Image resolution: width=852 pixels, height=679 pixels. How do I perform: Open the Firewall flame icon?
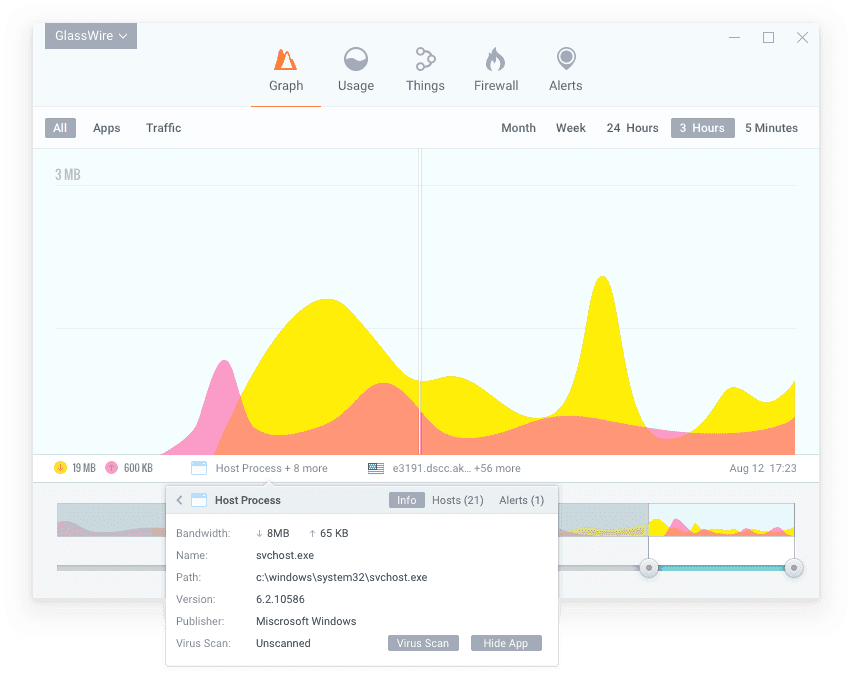(496, 59)
